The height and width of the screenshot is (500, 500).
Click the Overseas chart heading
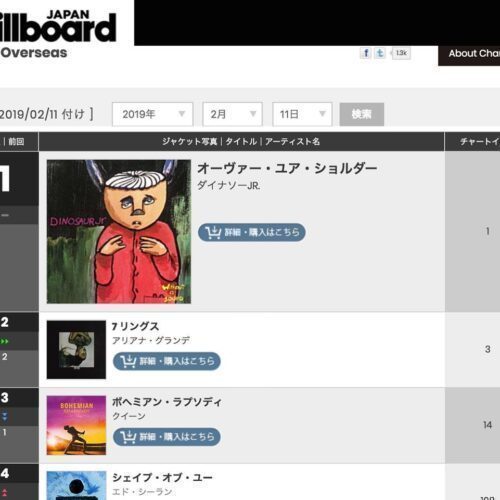[x=34, y=53]
